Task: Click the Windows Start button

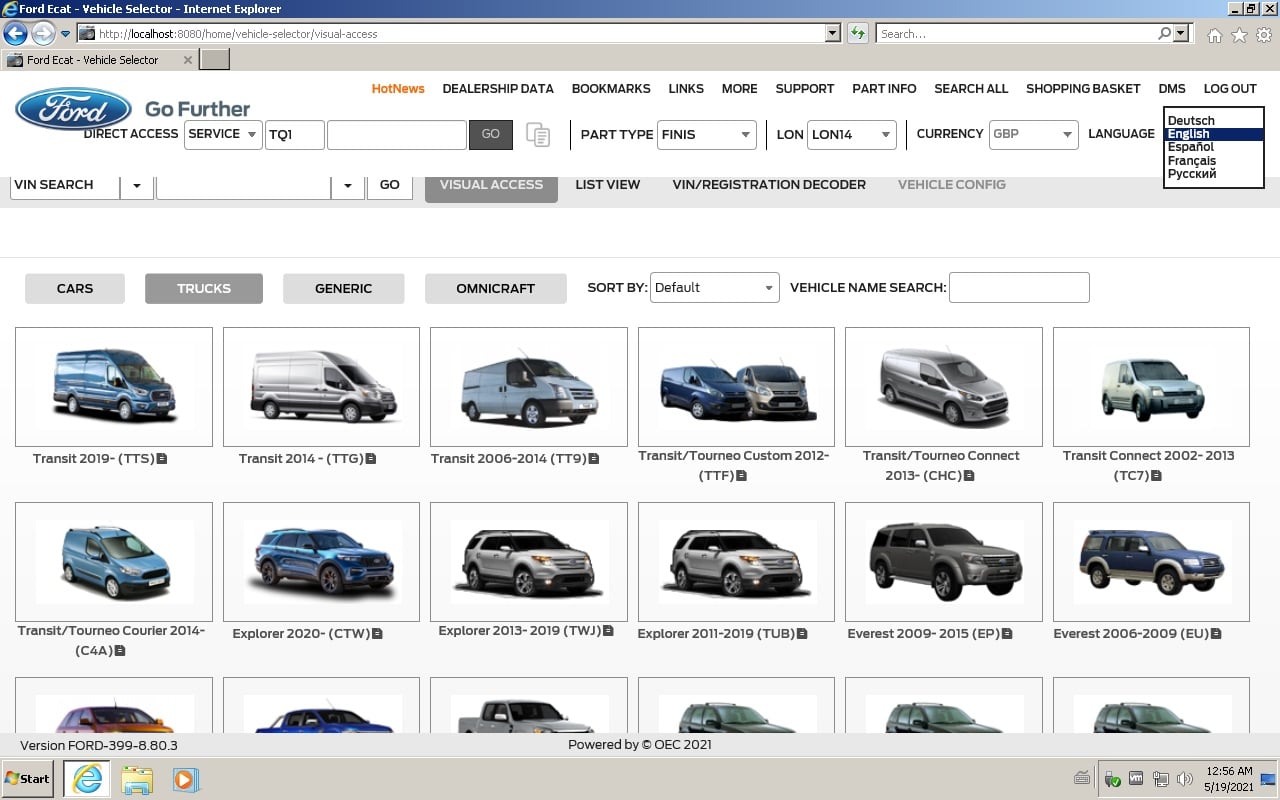Action: (x=27, y=779)
